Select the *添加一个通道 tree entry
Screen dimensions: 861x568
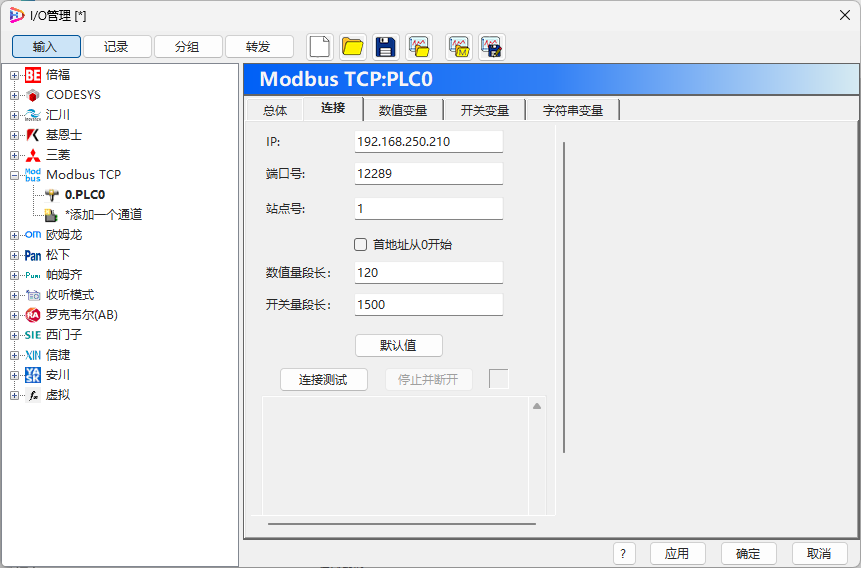point(103,215)
